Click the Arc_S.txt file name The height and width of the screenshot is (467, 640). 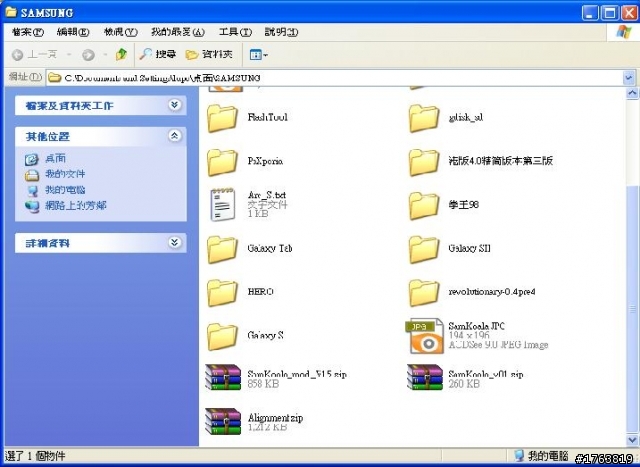point(267,195)
